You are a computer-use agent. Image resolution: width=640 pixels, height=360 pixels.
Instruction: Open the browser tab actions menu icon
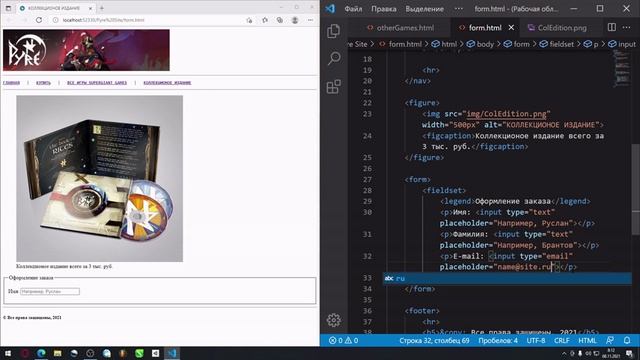tap(8, 8)
